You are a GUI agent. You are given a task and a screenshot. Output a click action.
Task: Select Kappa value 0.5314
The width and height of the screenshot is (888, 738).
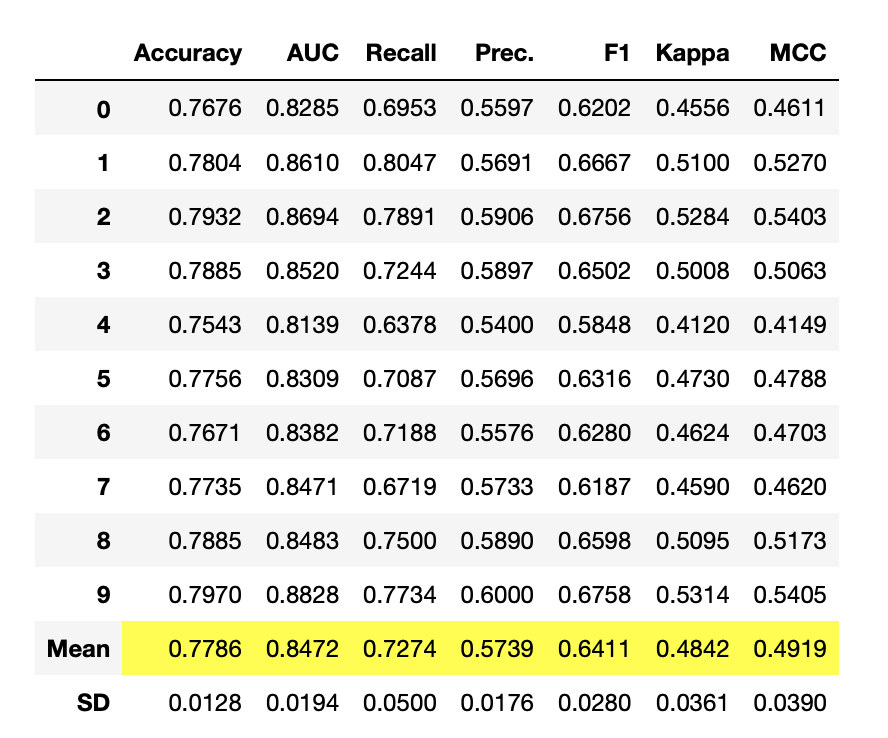(692, 595)
